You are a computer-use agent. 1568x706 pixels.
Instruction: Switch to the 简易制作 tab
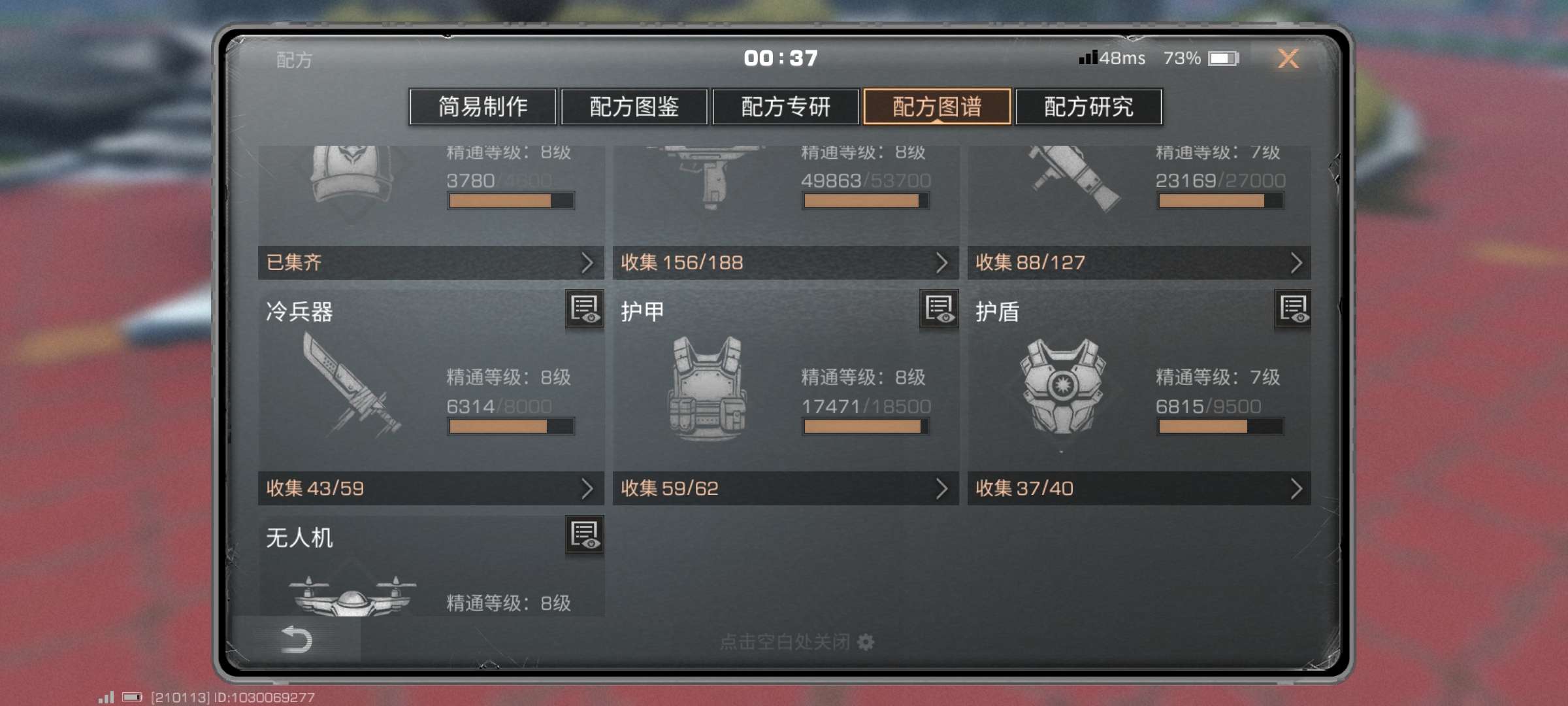pos(483,107)
